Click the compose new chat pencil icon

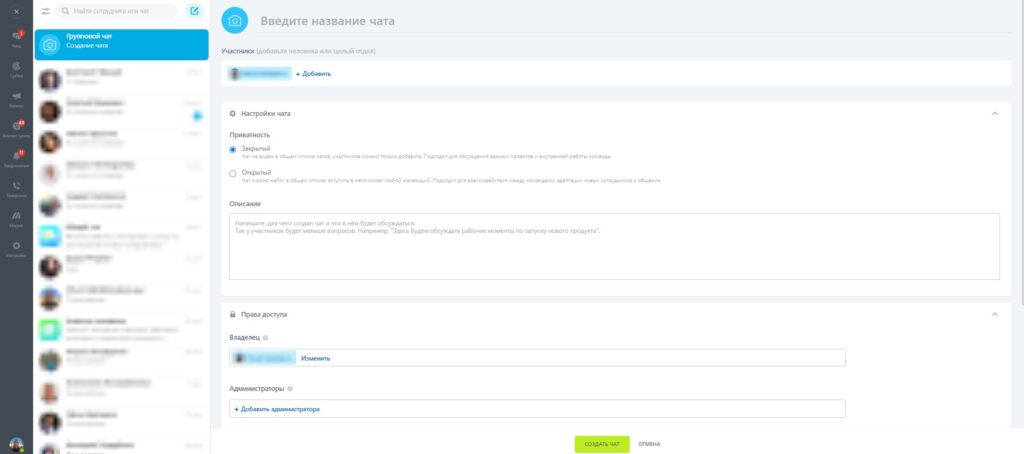coord(194,11)
